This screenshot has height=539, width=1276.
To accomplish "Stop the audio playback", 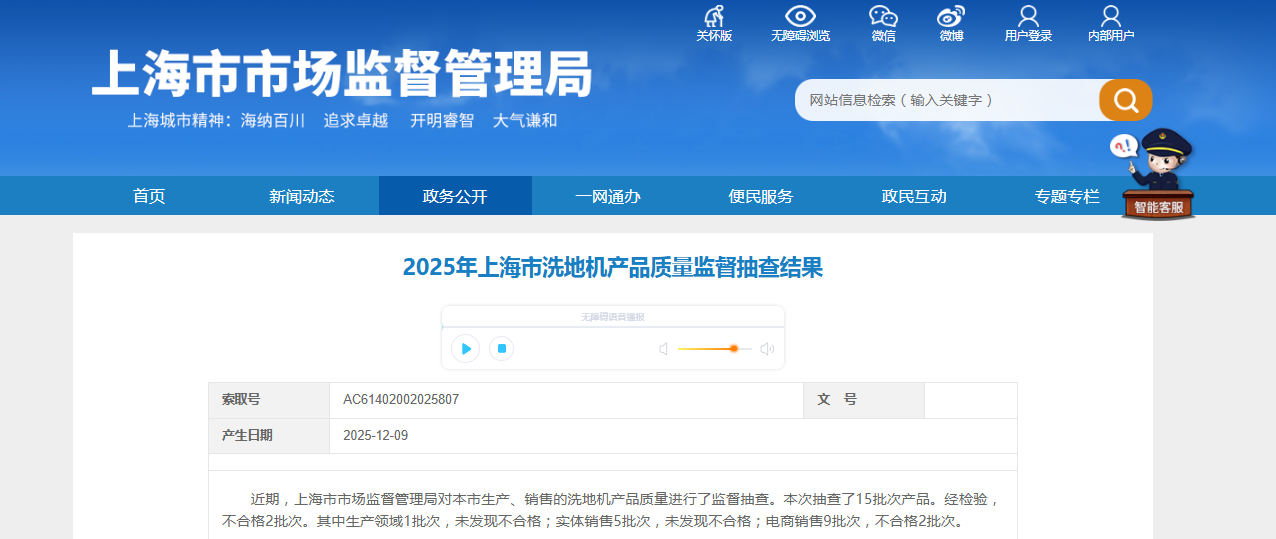I will [502, 349].
